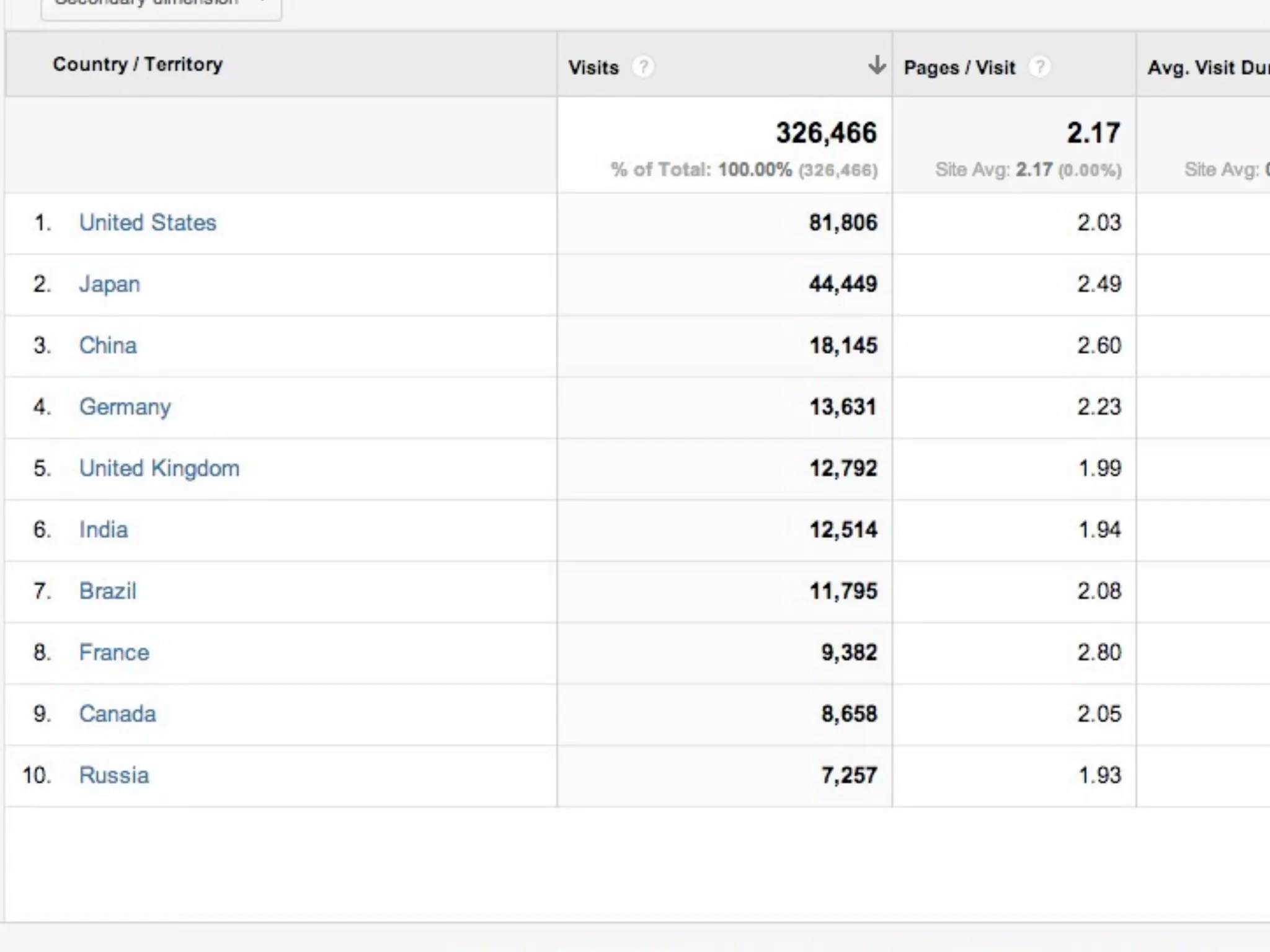Open United States country link
Screen dimensions: 1270x952
coord(148,223)
